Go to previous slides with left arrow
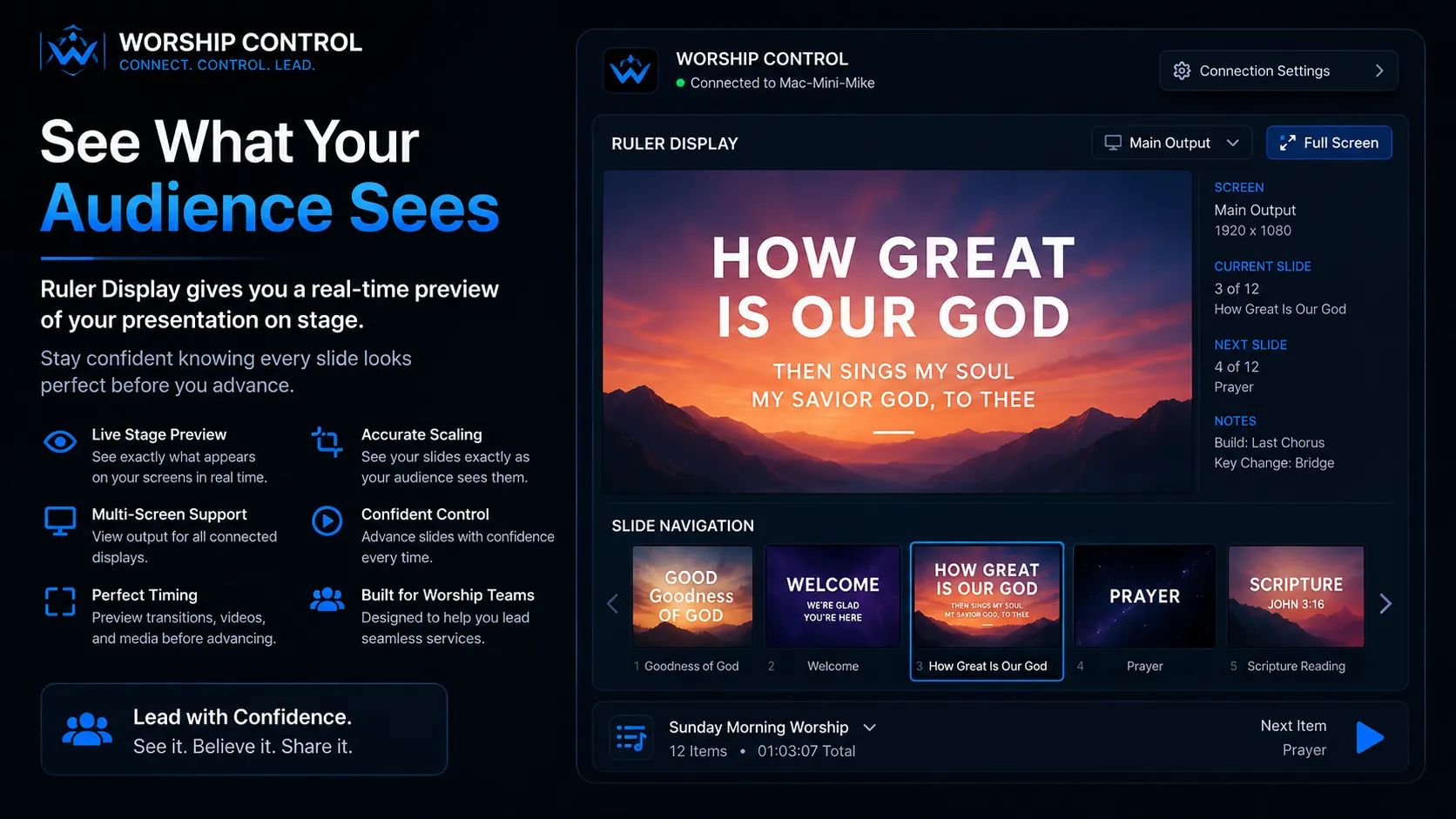 (x=613, y=603)
